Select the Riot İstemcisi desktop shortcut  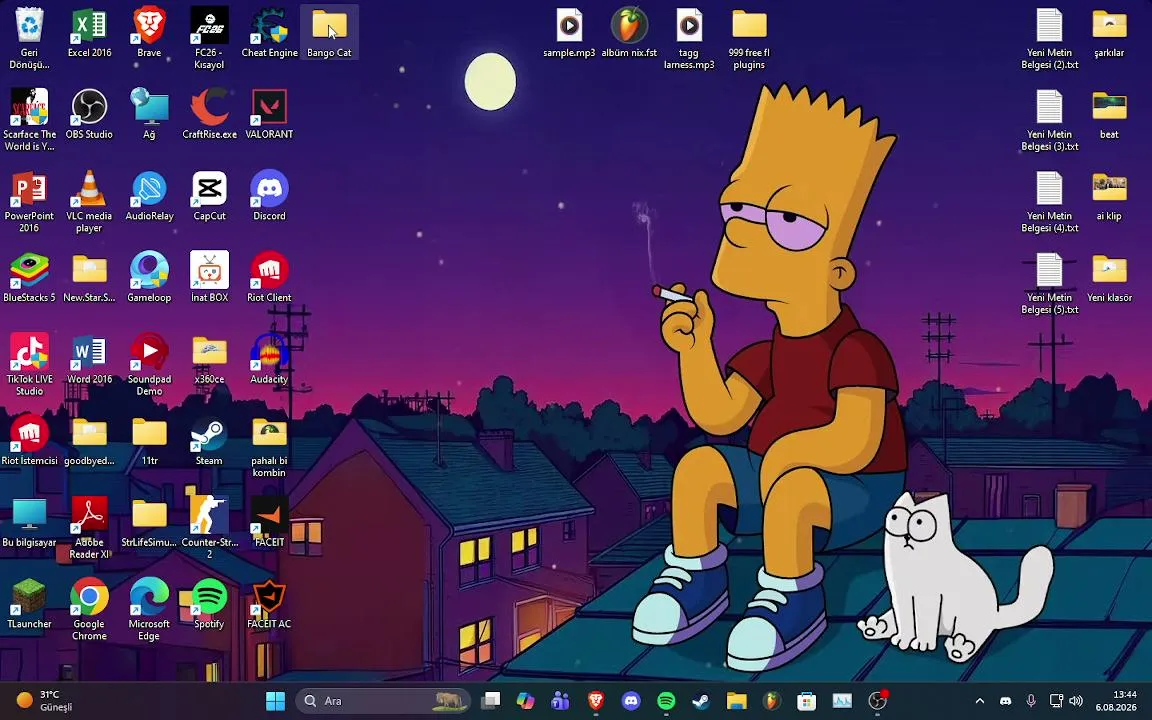click(x=29, y=440)
